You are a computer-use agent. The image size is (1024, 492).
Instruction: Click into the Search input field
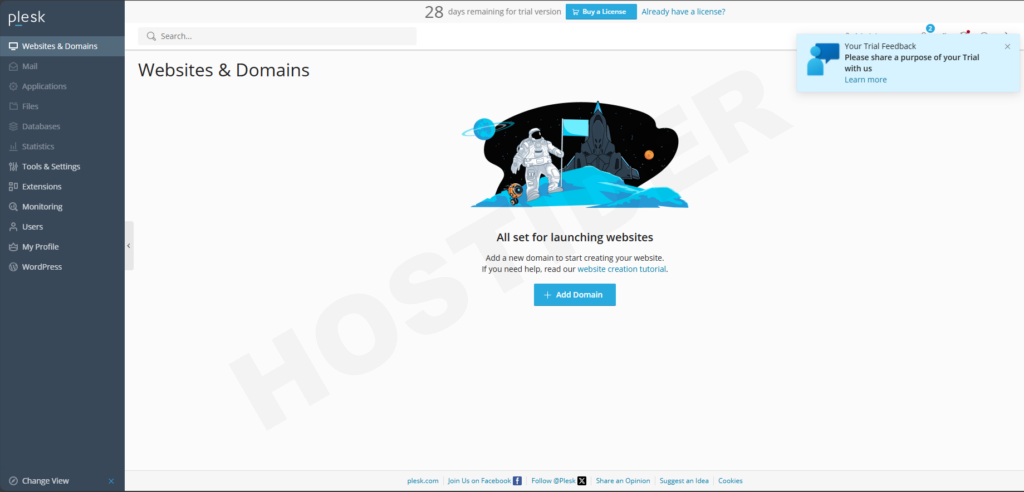coord(285,36)
